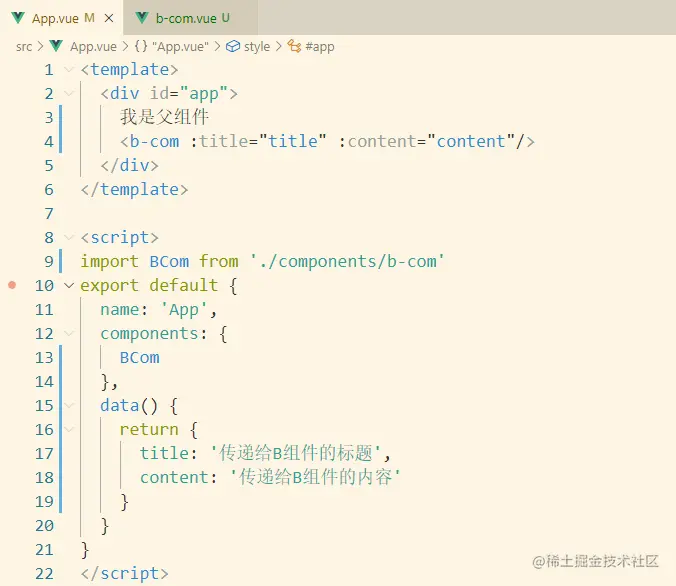
Task: Click the Vue icon in the breadcrumb
Action: 56,46
